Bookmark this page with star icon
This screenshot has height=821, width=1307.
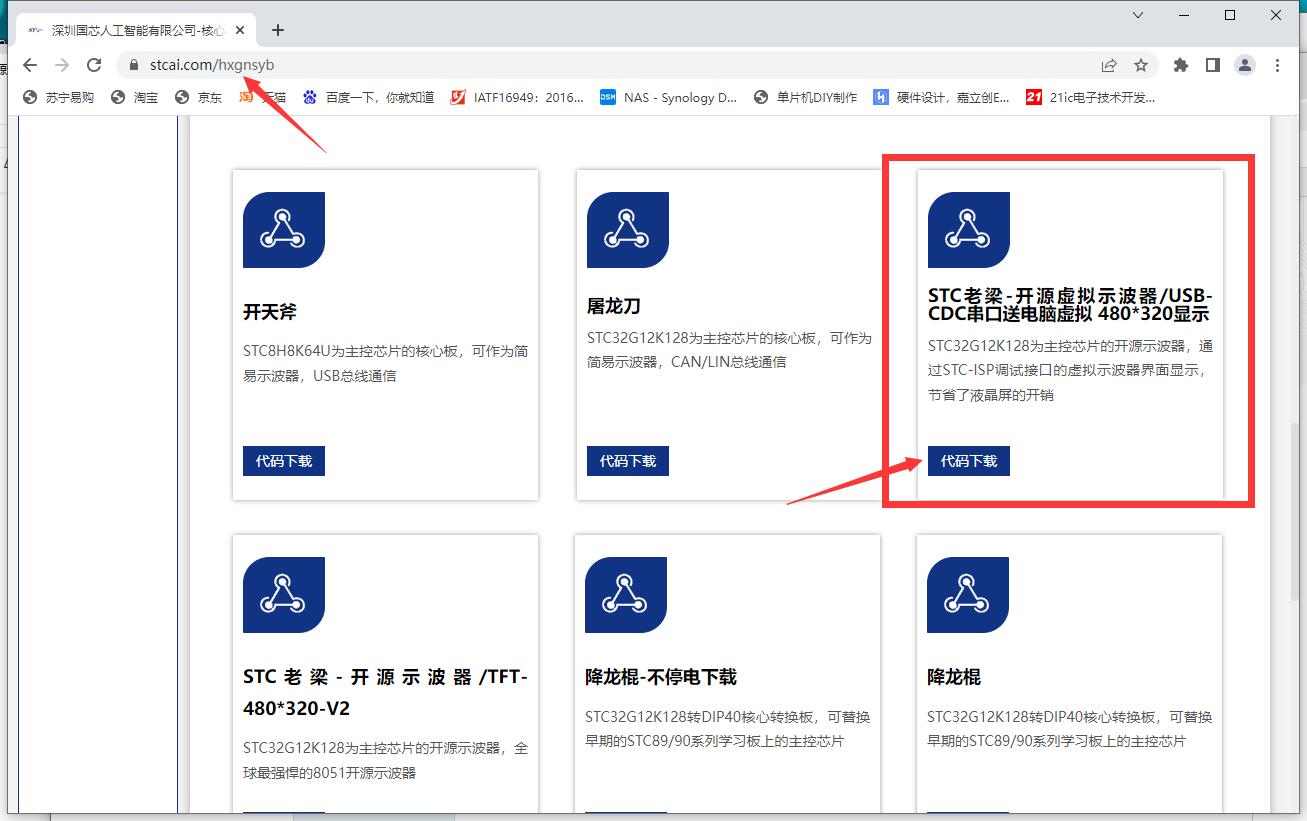(1141, 65)
